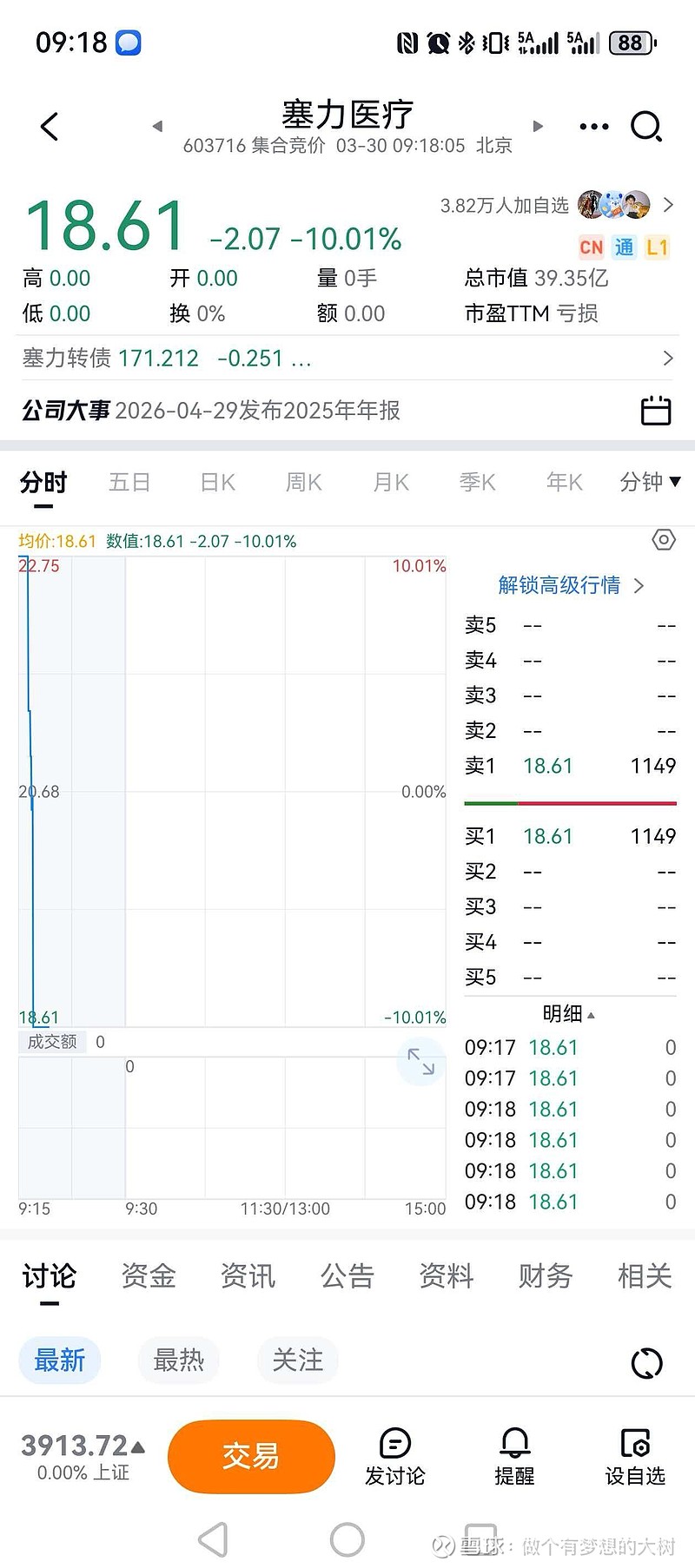Viewport: 695px width, 1568px height.
Task: Open the three-dot more menu
Action: [593, 127]
